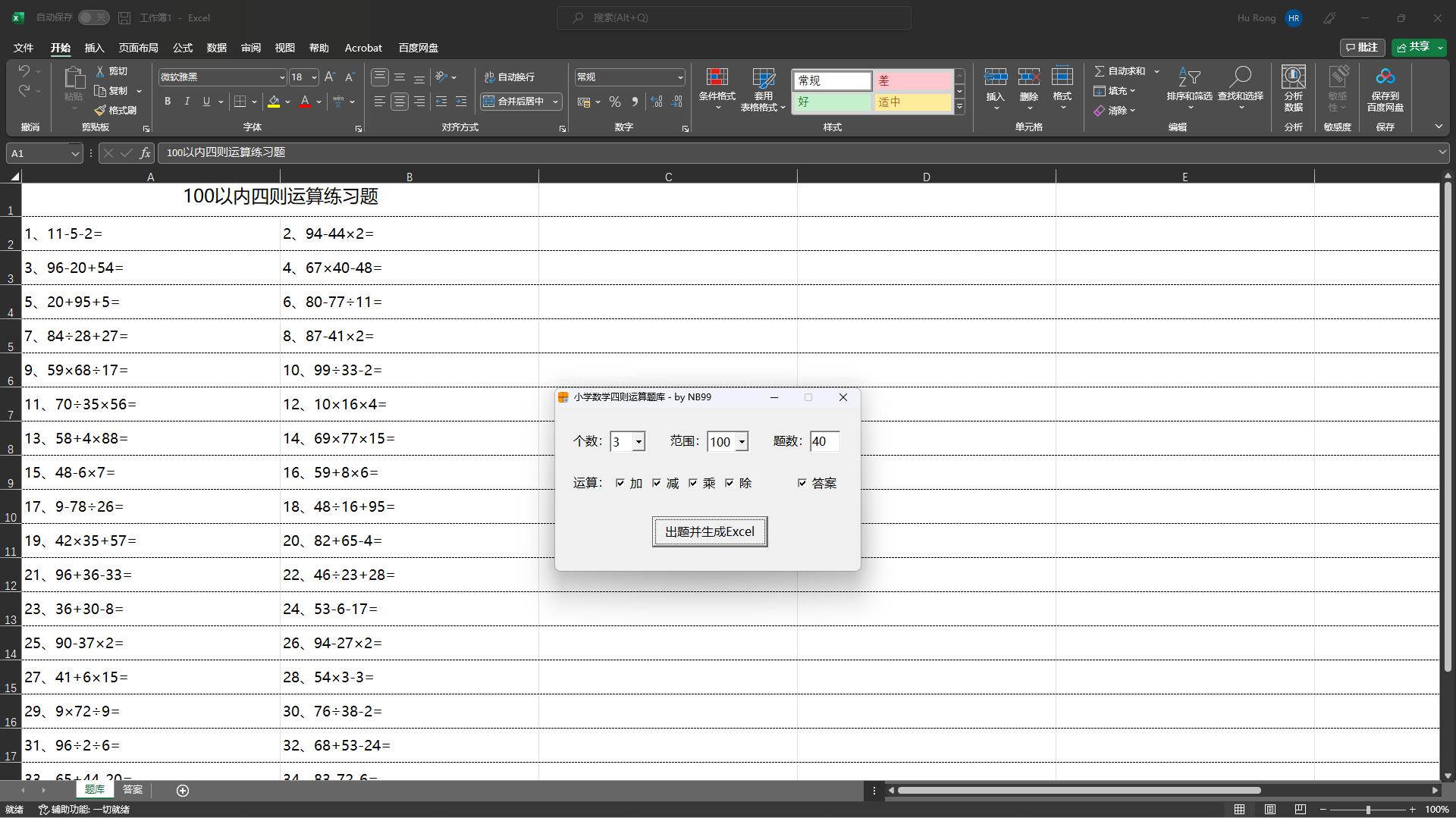Open Find and Select magnifier icon

point(1240,78)
